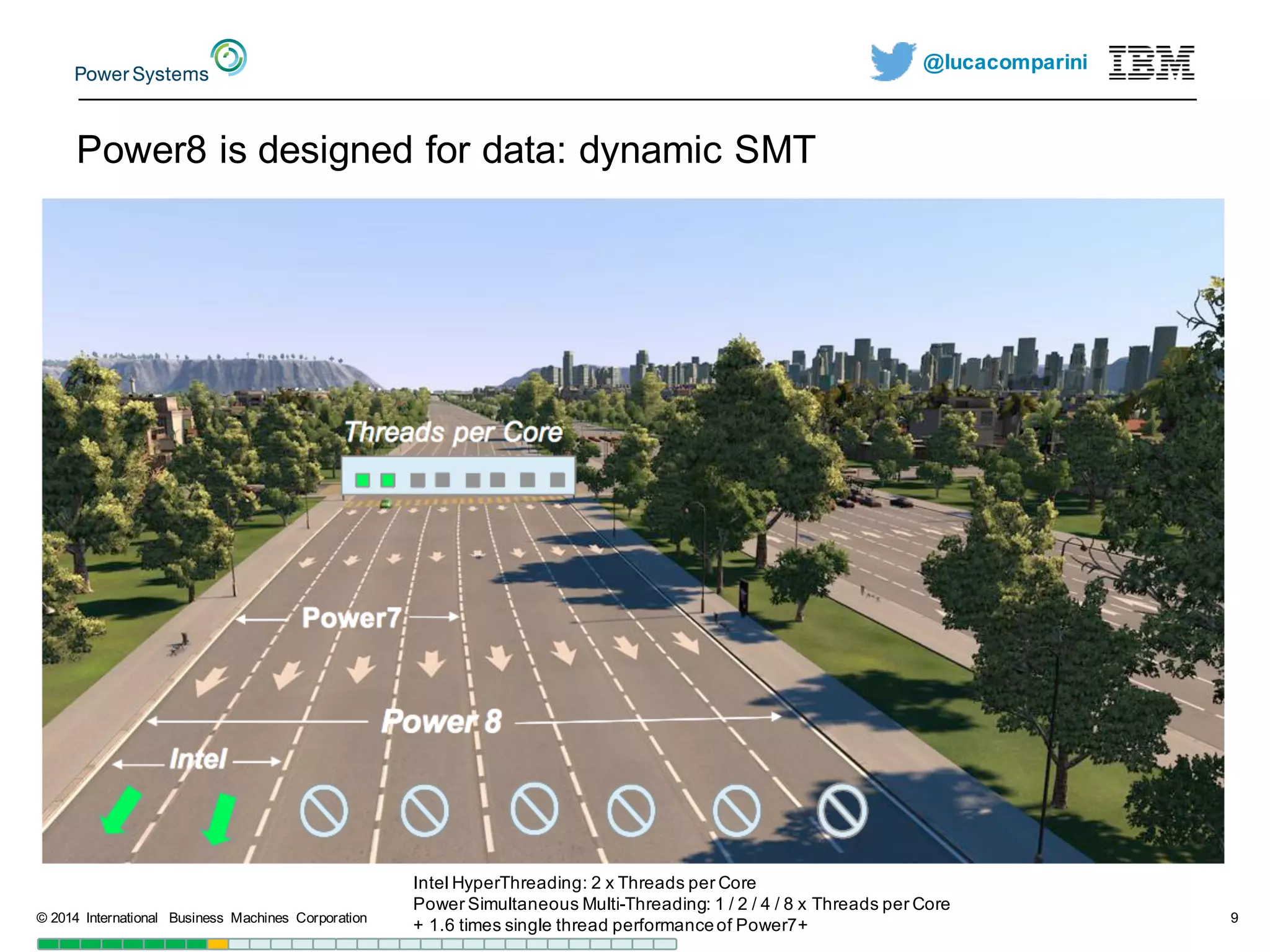Click the Twitter bird icon
This screenshot has width=1270, height=952.
(893, 61)
